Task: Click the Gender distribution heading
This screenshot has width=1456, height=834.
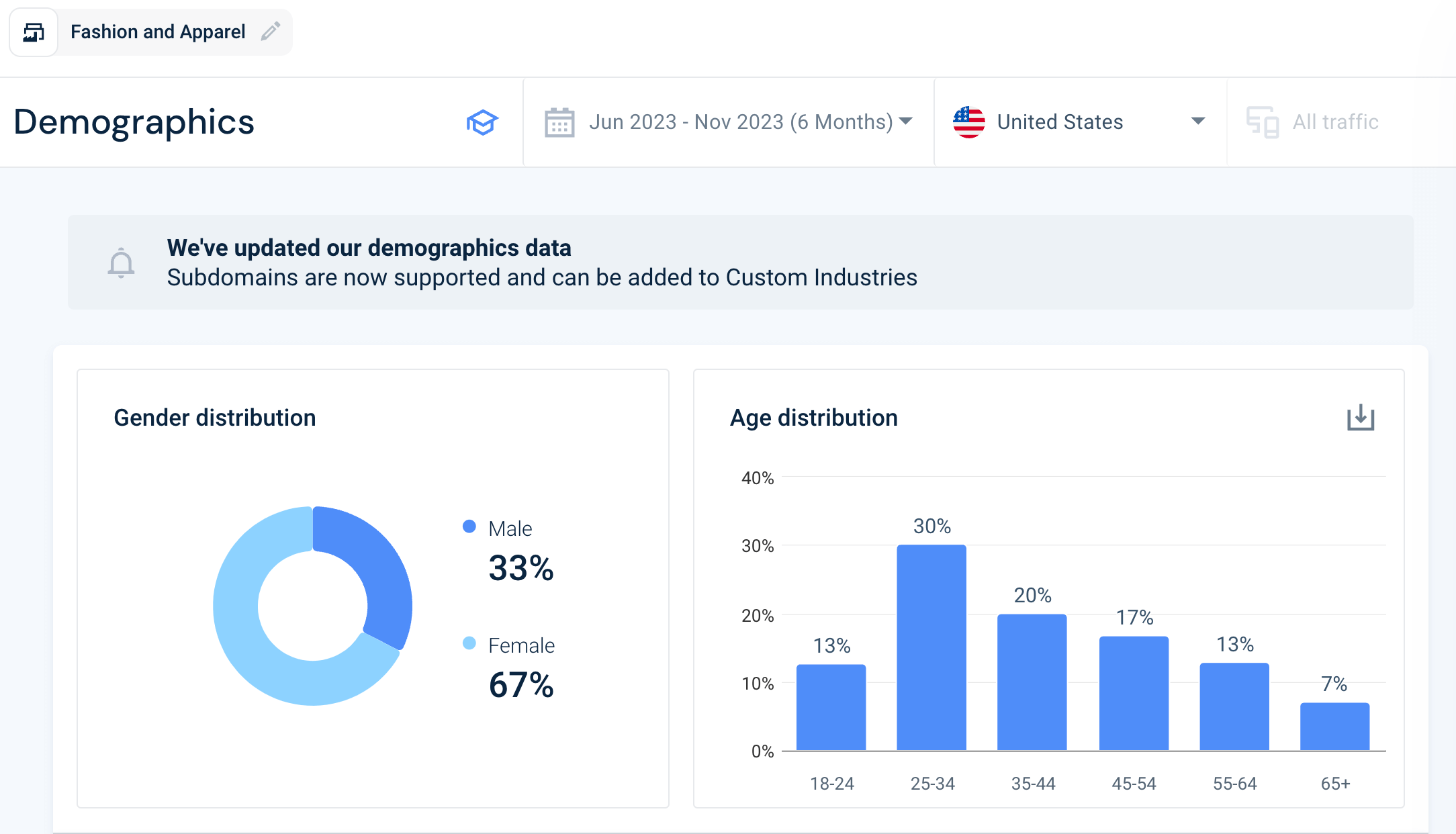Action: [x=215, y=418]
